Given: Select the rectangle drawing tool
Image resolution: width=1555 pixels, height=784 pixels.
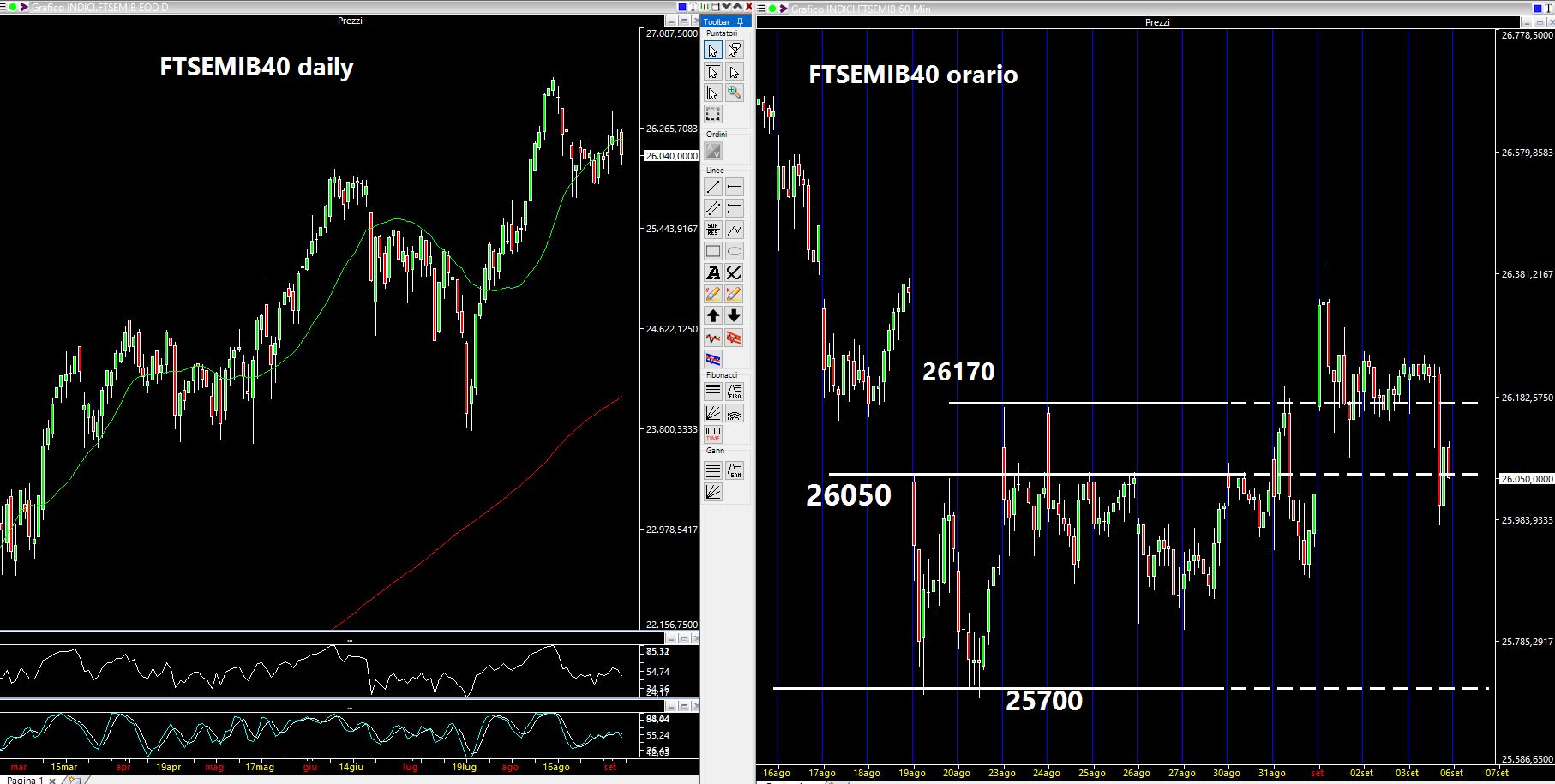Looking at the screenshot, I should pyautogui.click(x=713, y=251).
